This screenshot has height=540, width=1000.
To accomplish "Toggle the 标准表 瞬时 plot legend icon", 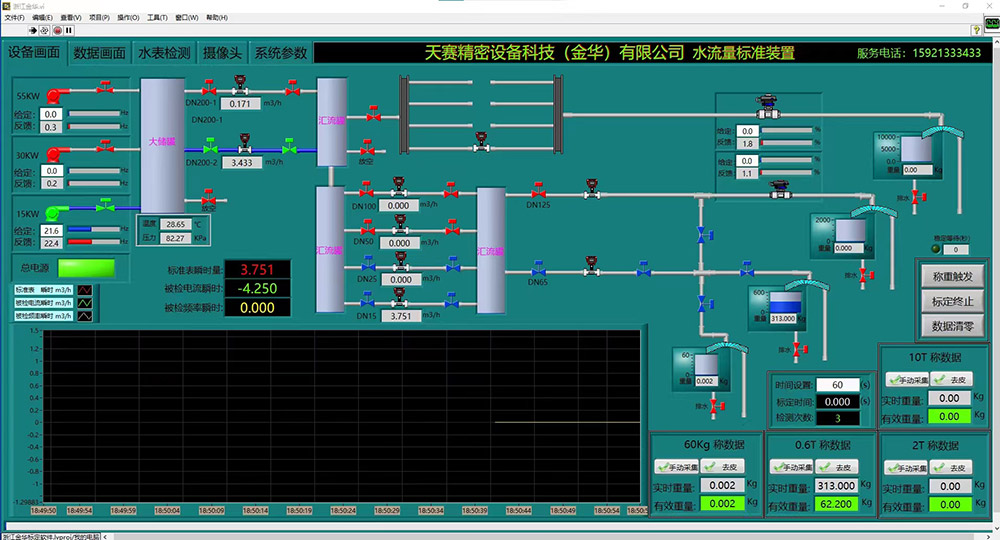I will point(85,291).
